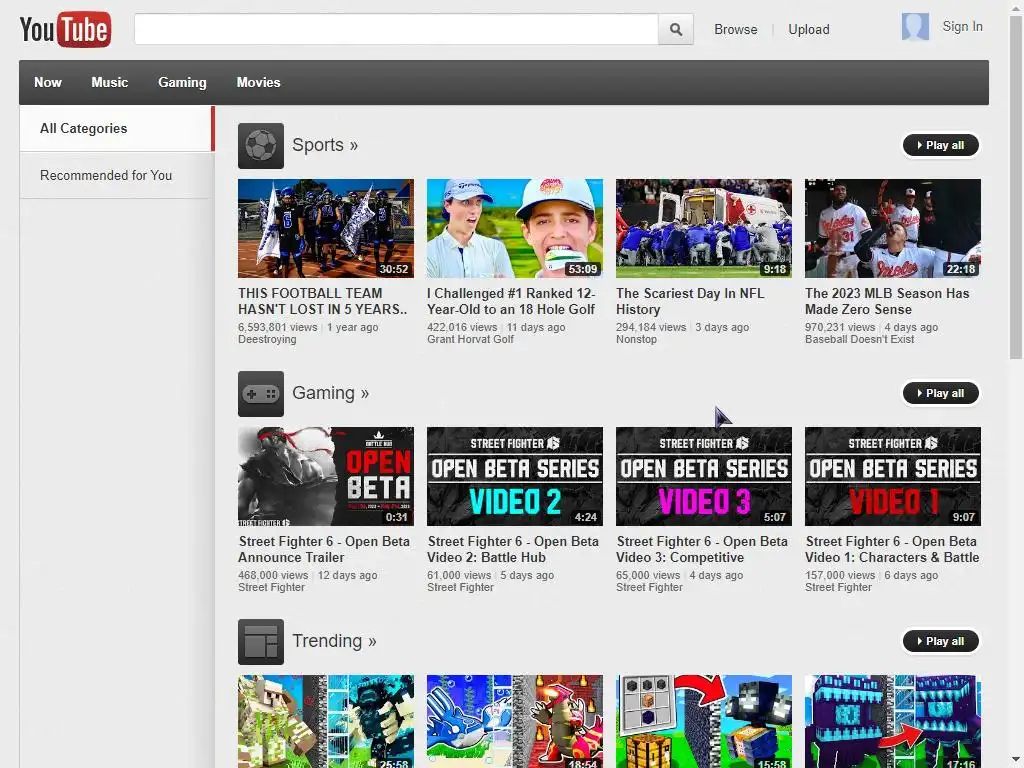The height and width of the screenshot is (768, 1024).
Task: Switch to the Now tab
Action: tap(48, 82)
